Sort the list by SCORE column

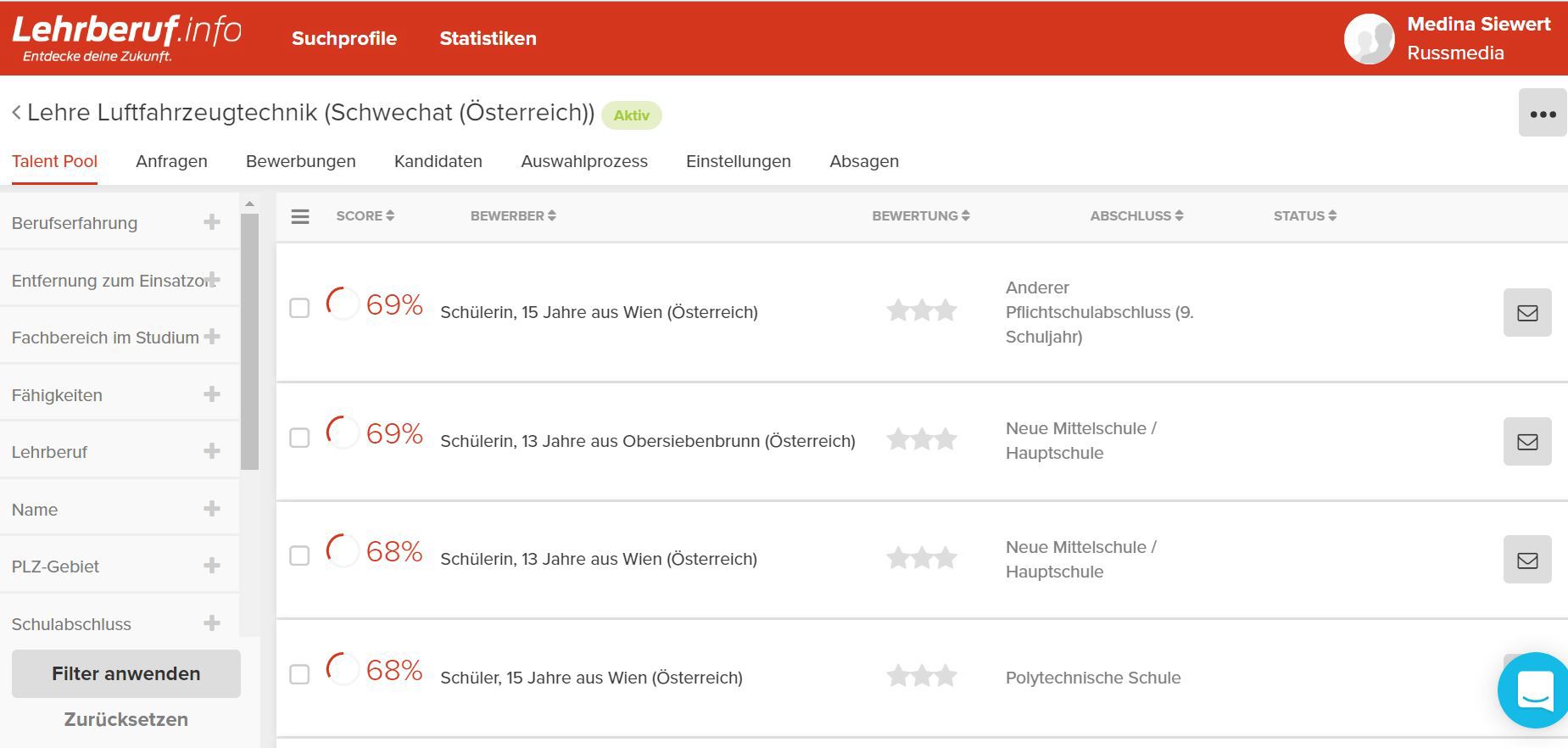point(365,216)
